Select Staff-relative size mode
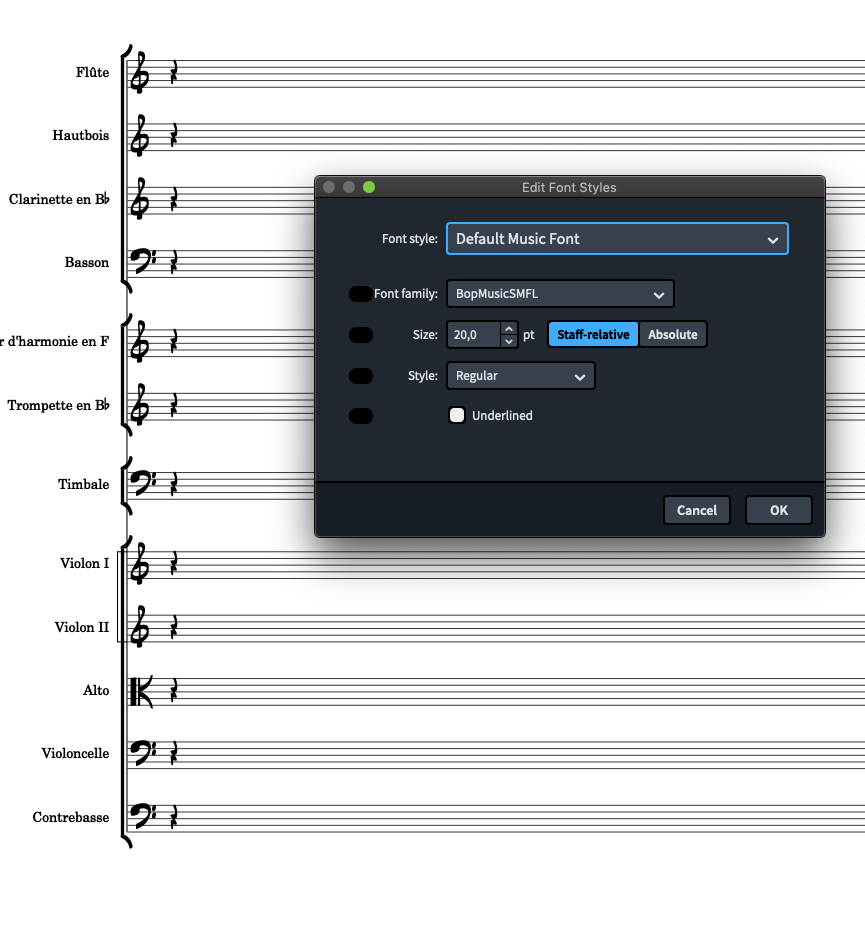The width and height of the screenshot is (865, 932). 593,334
